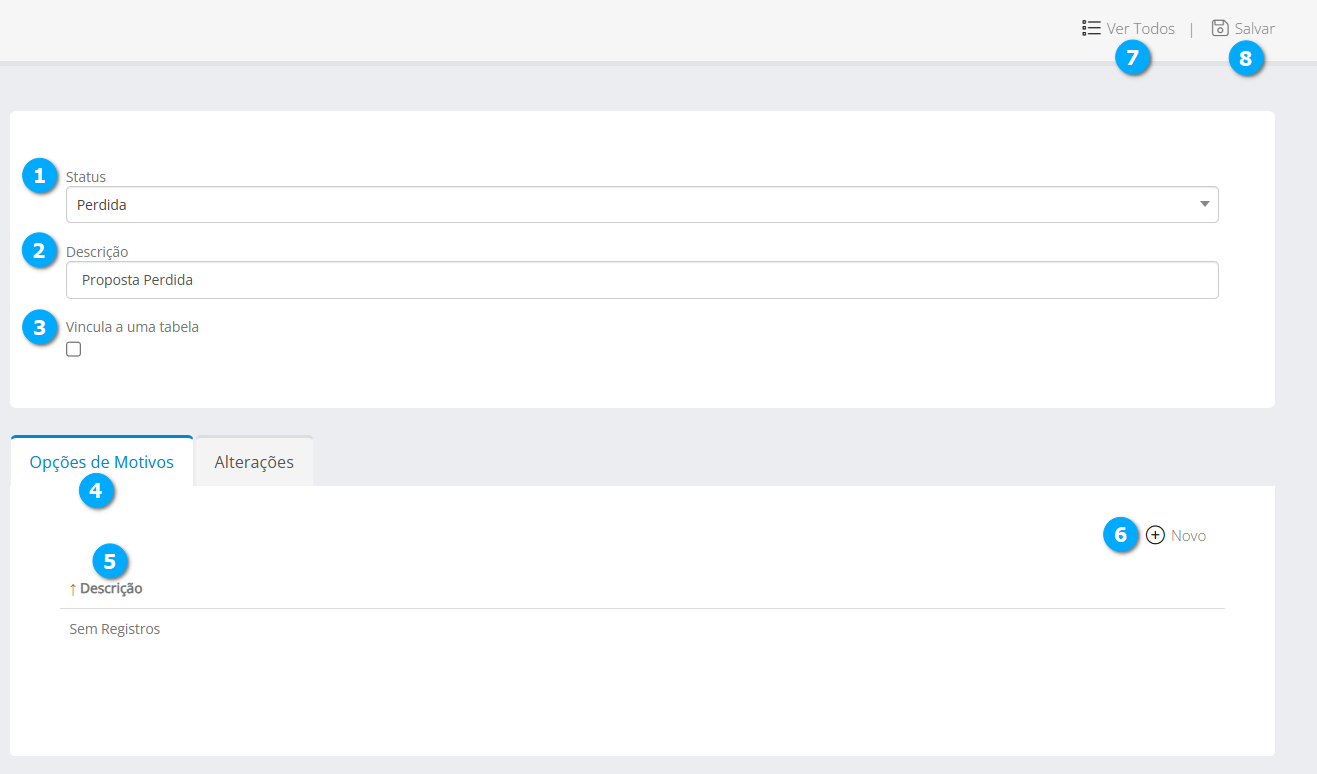This screenshot has width=1317, height=774.
Task: Click the Salvar floppy disk icon
Action: pos(1220,28)
